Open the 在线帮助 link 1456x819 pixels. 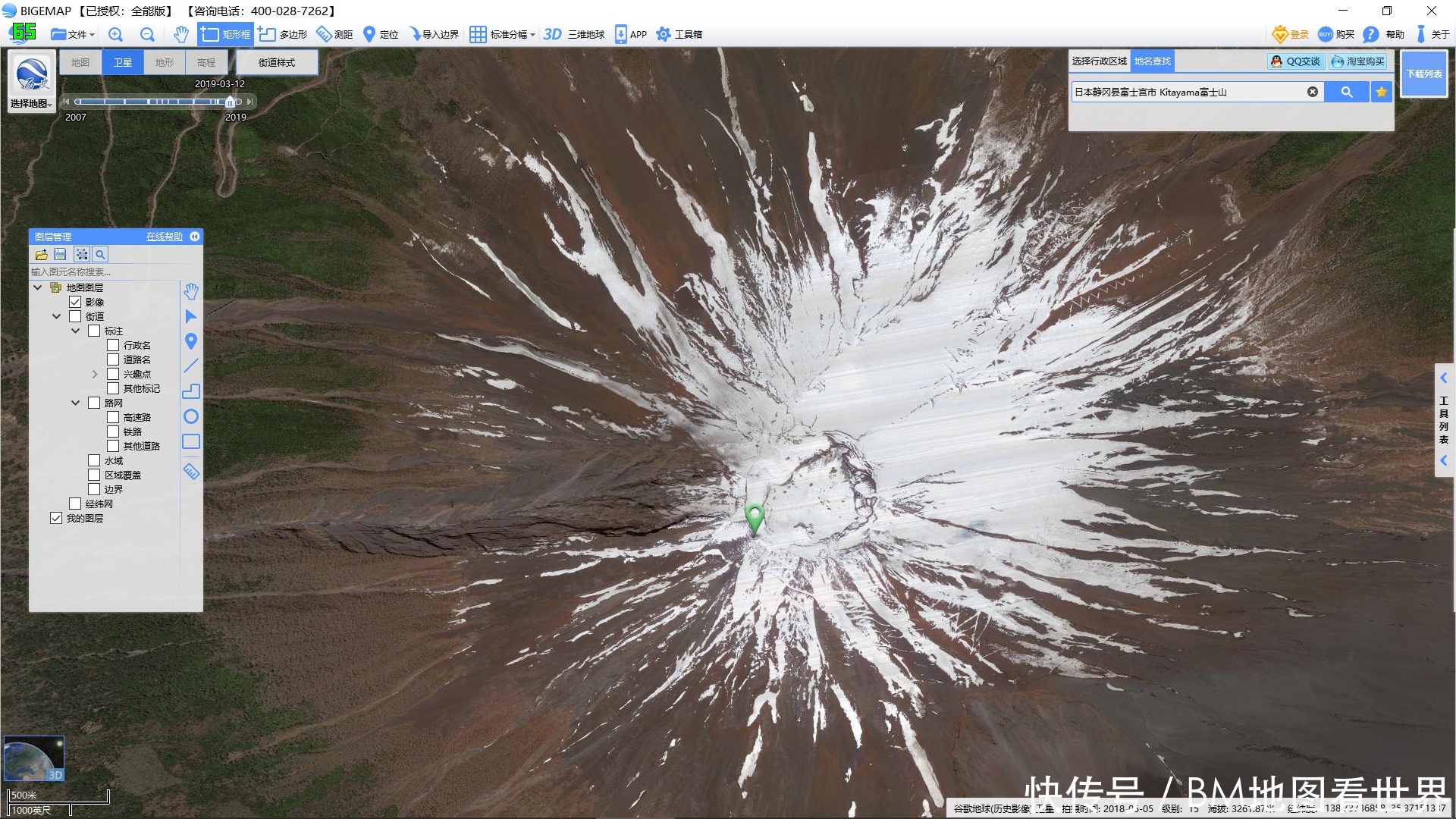[x=165, y=237]
